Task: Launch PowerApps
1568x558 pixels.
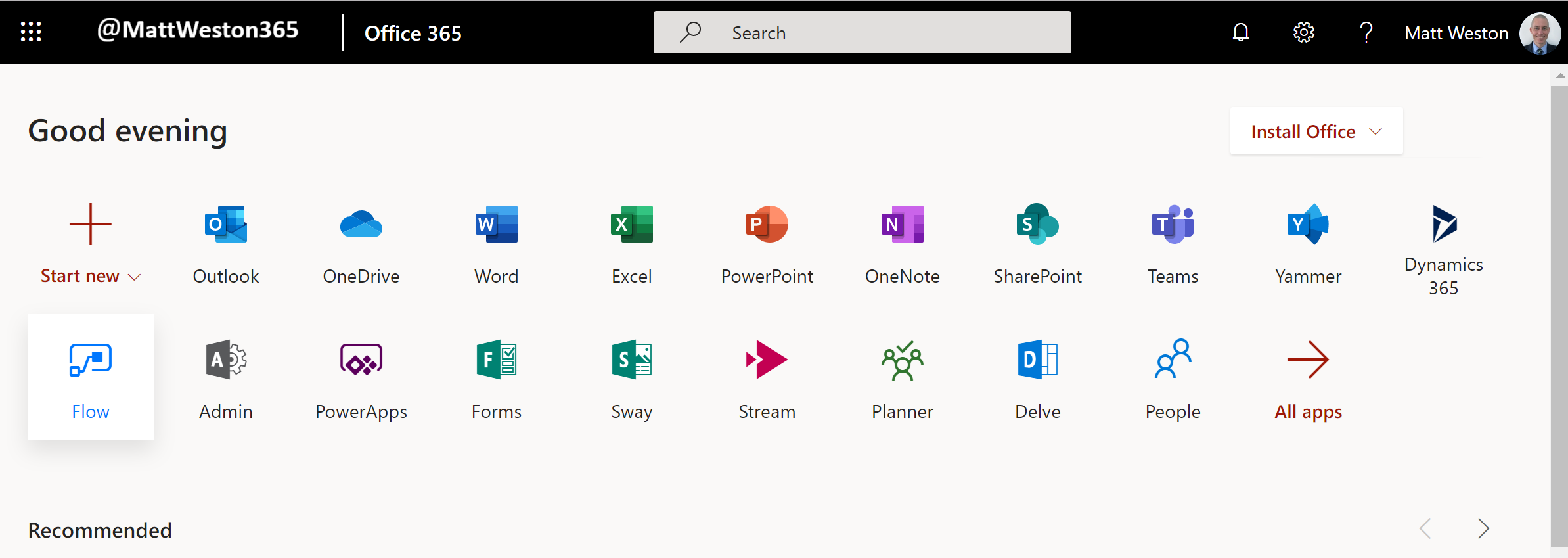Action: pyautogui.click(x=361, y=380)
